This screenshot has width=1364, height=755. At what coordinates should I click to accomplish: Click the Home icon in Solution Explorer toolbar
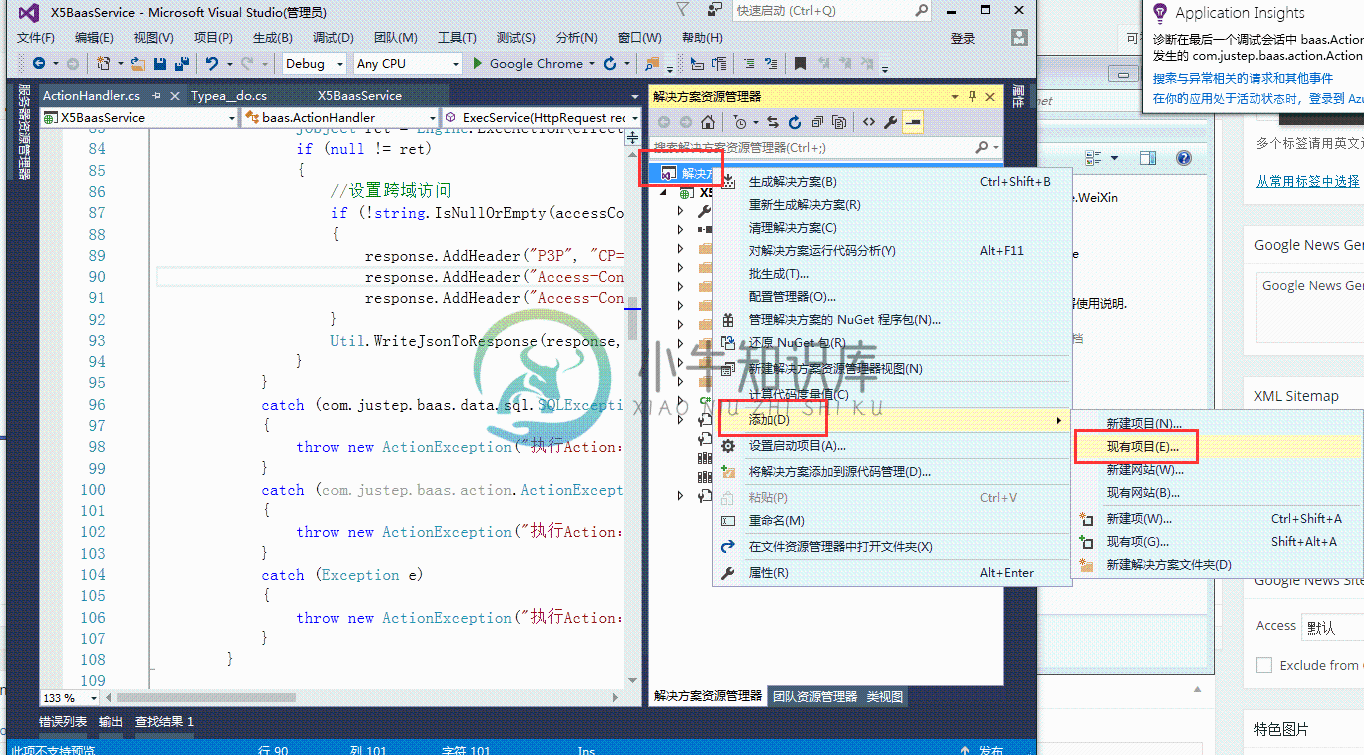click(x=708, y=122)
